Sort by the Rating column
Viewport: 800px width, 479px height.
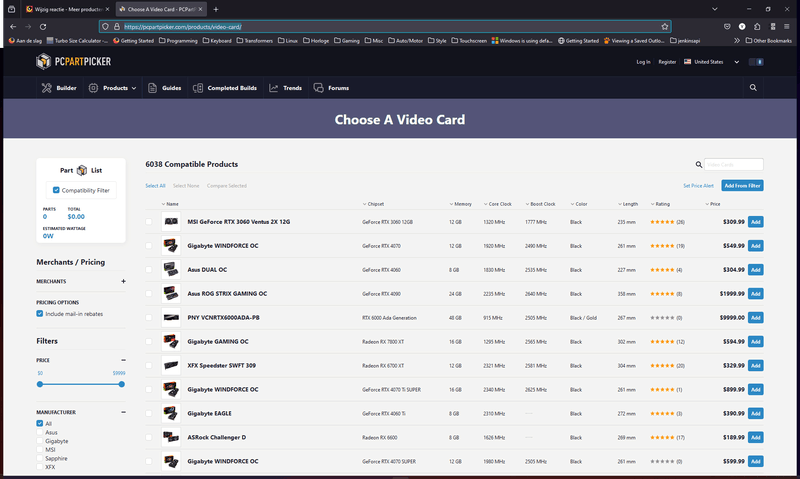[x=660, y=204]
